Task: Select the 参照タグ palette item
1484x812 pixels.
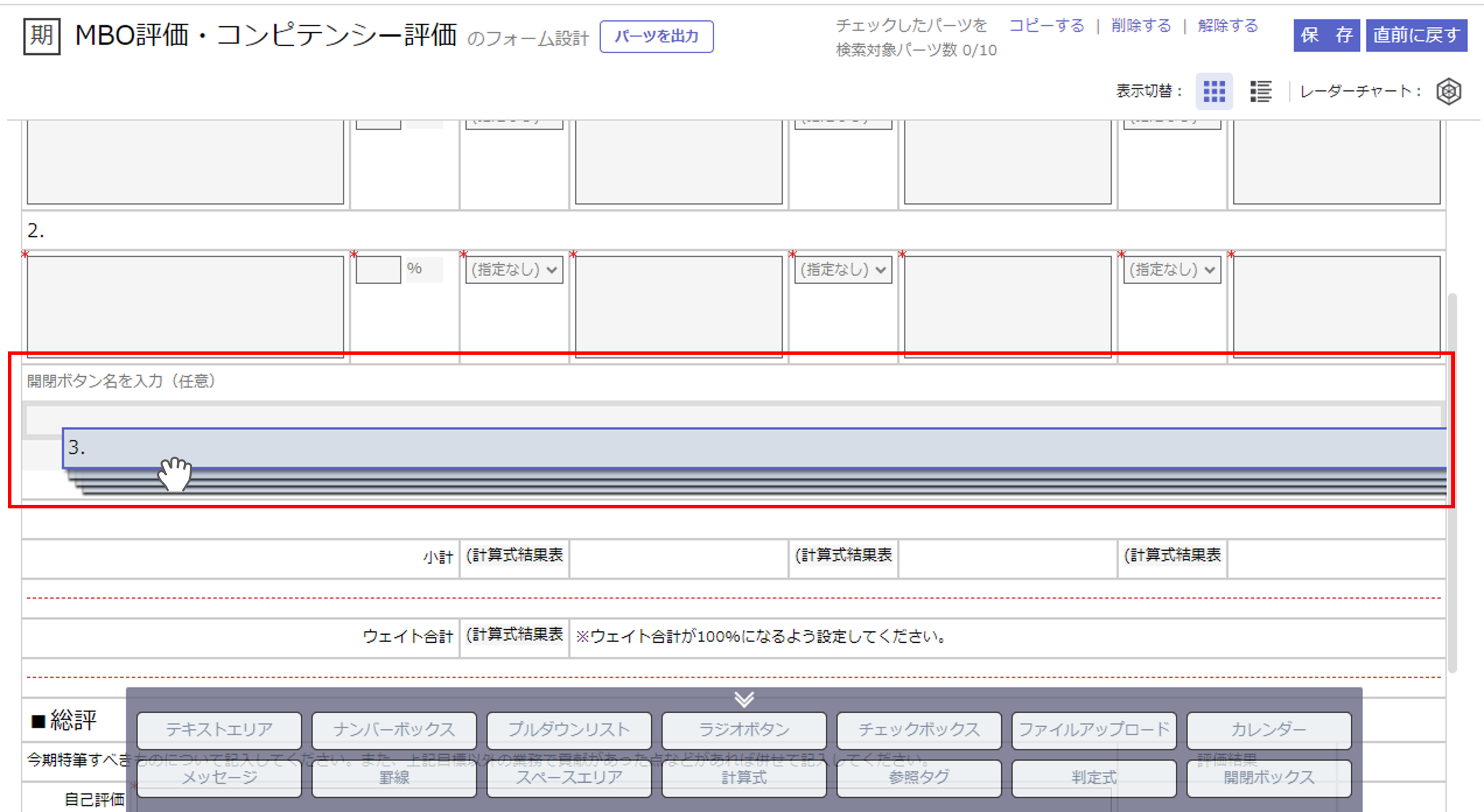Action: click(918, 778)
